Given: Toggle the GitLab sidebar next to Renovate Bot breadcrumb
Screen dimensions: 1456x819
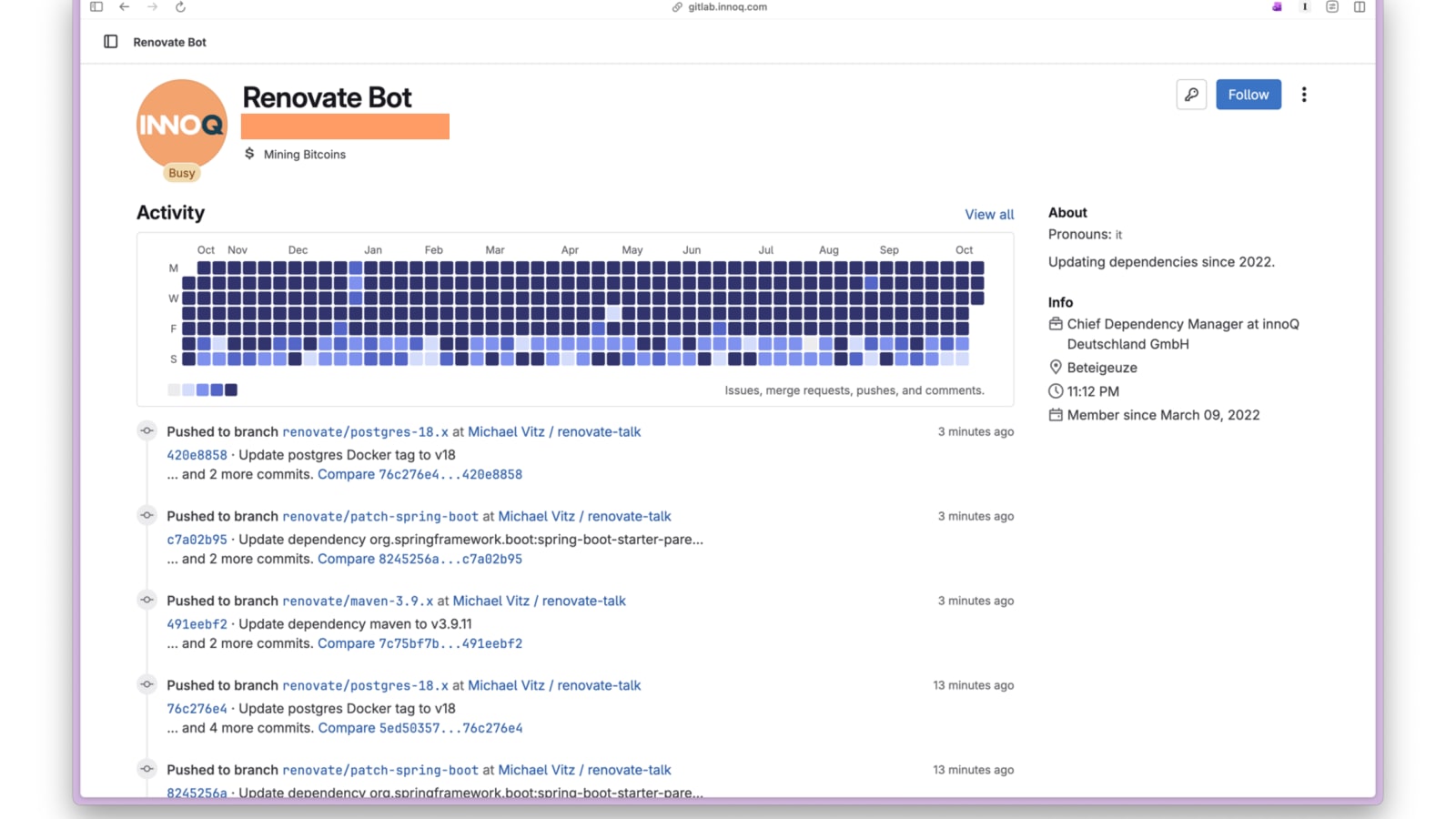Looking at the screenshot, I should point(111,42).
